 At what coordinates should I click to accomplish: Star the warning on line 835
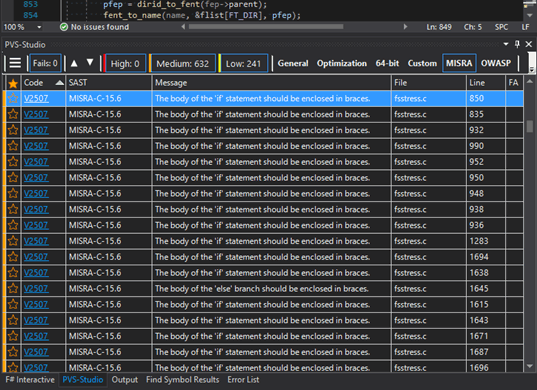[x=13, y=114]
